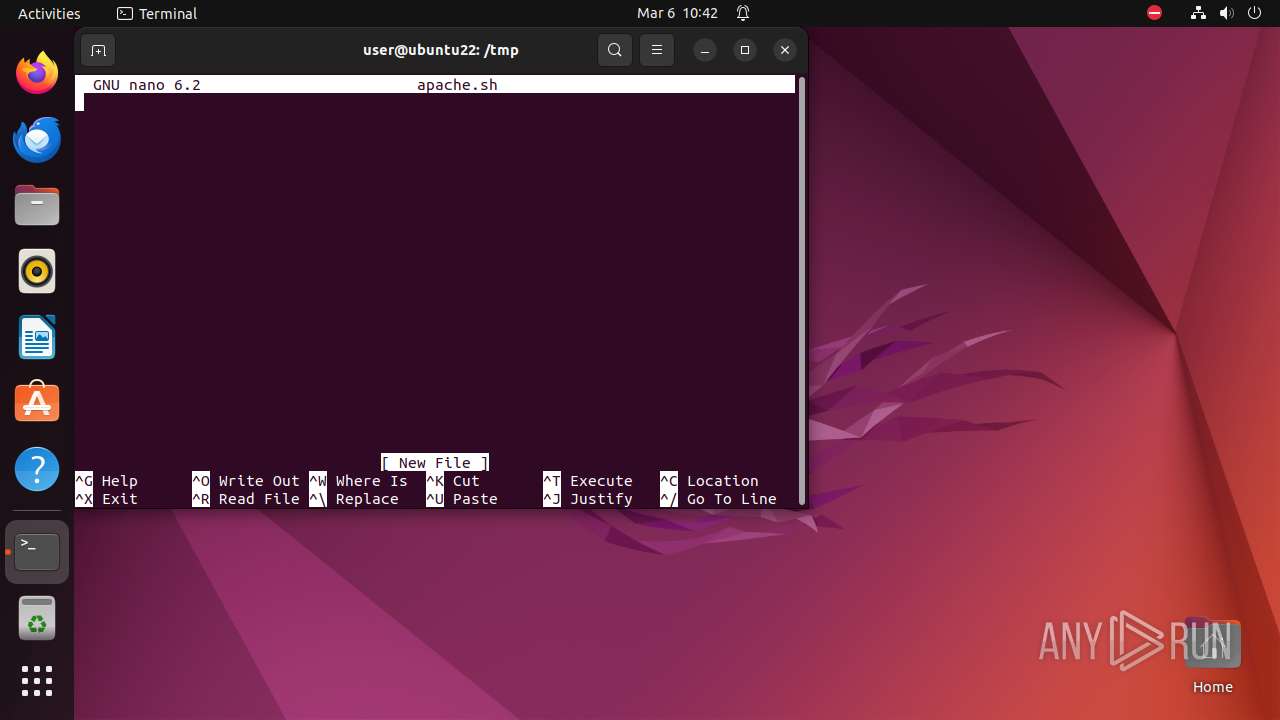Viewport: 1280px width, 720px height.
Task: Open the power menu icon
Action: click(1254, 13)
